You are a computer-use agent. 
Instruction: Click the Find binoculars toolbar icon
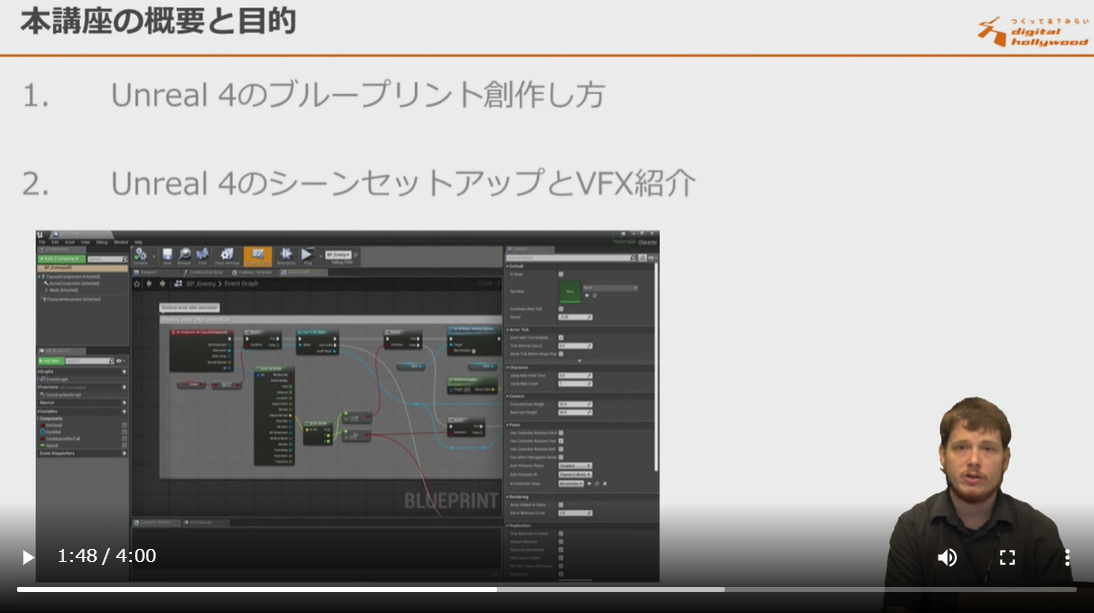(x=202, y=256)
